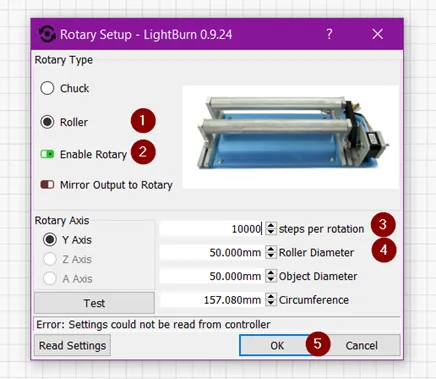Decrease Roller Diameter with down arrow

coord(271,256)
